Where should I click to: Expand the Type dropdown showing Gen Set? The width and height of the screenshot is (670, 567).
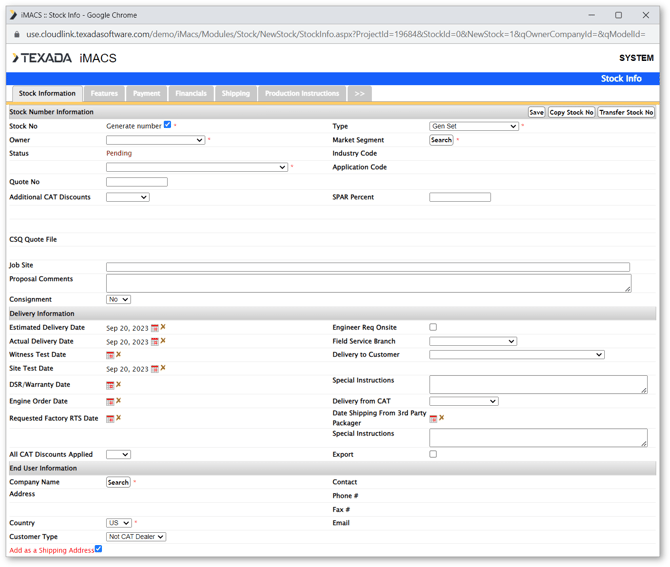pyautogui.click(x=473, y=127)
